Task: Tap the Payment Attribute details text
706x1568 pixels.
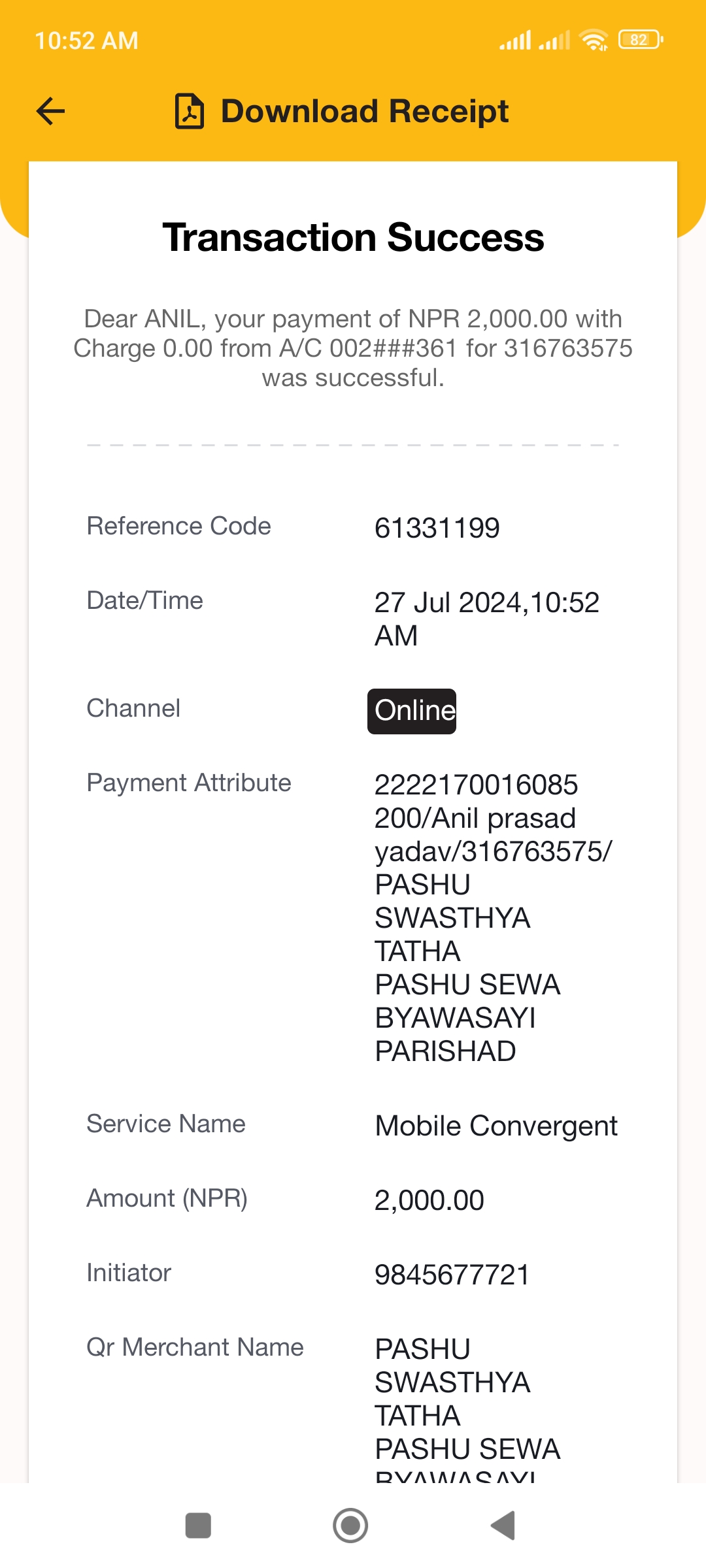Action: tap(493, 918)
